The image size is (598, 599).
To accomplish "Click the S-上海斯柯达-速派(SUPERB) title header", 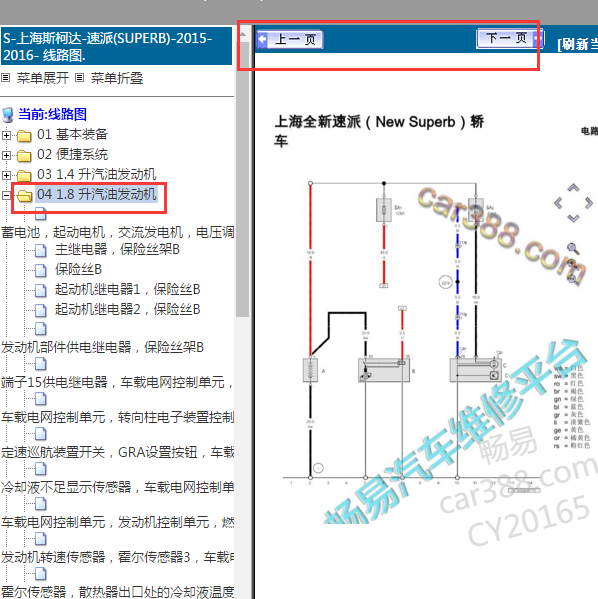I will pos(116,46).
